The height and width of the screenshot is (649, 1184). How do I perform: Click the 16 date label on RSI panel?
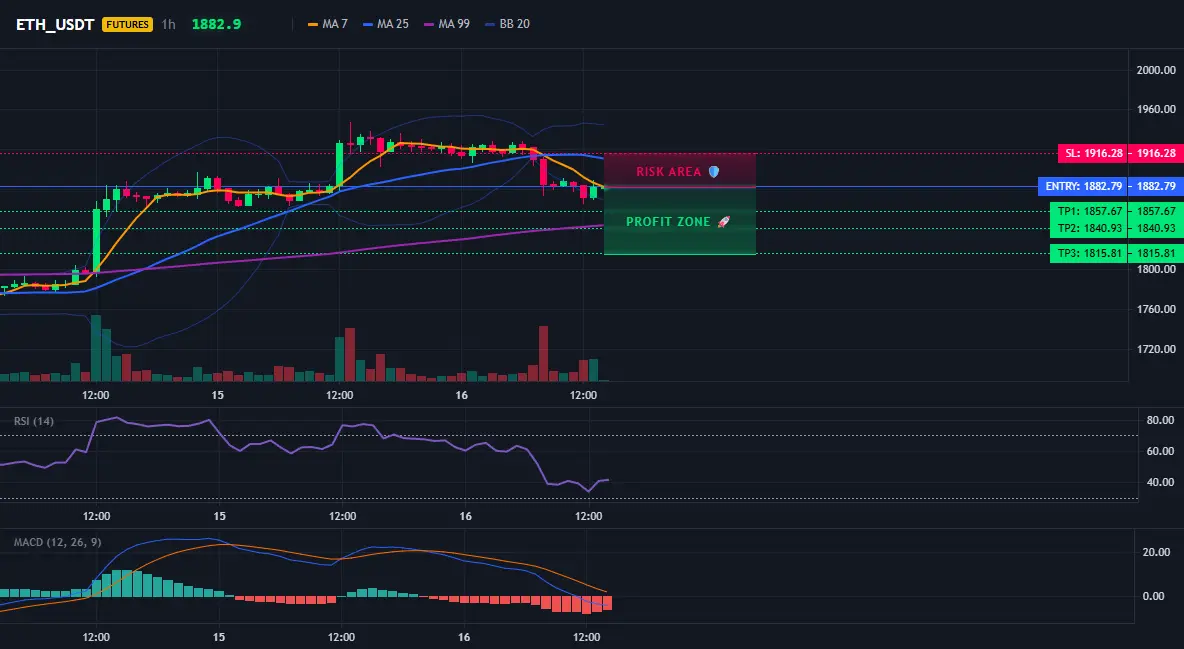(x=465, y=516)
